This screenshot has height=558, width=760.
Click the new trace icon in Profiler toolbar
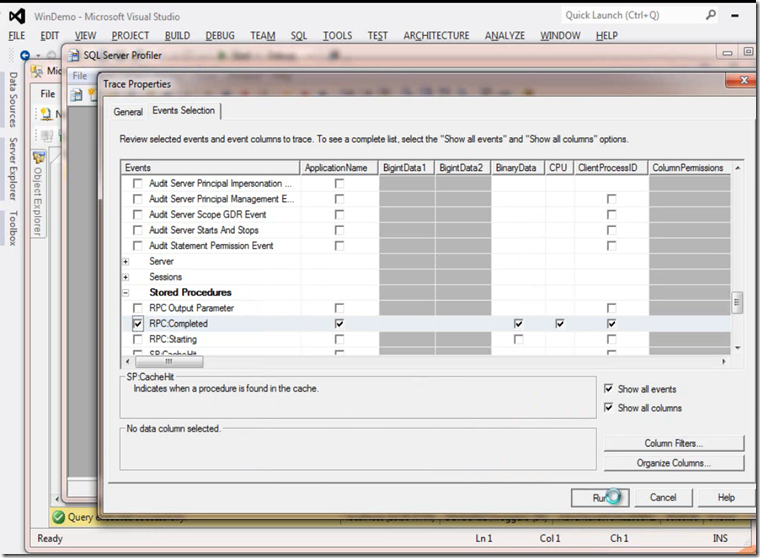77,95
